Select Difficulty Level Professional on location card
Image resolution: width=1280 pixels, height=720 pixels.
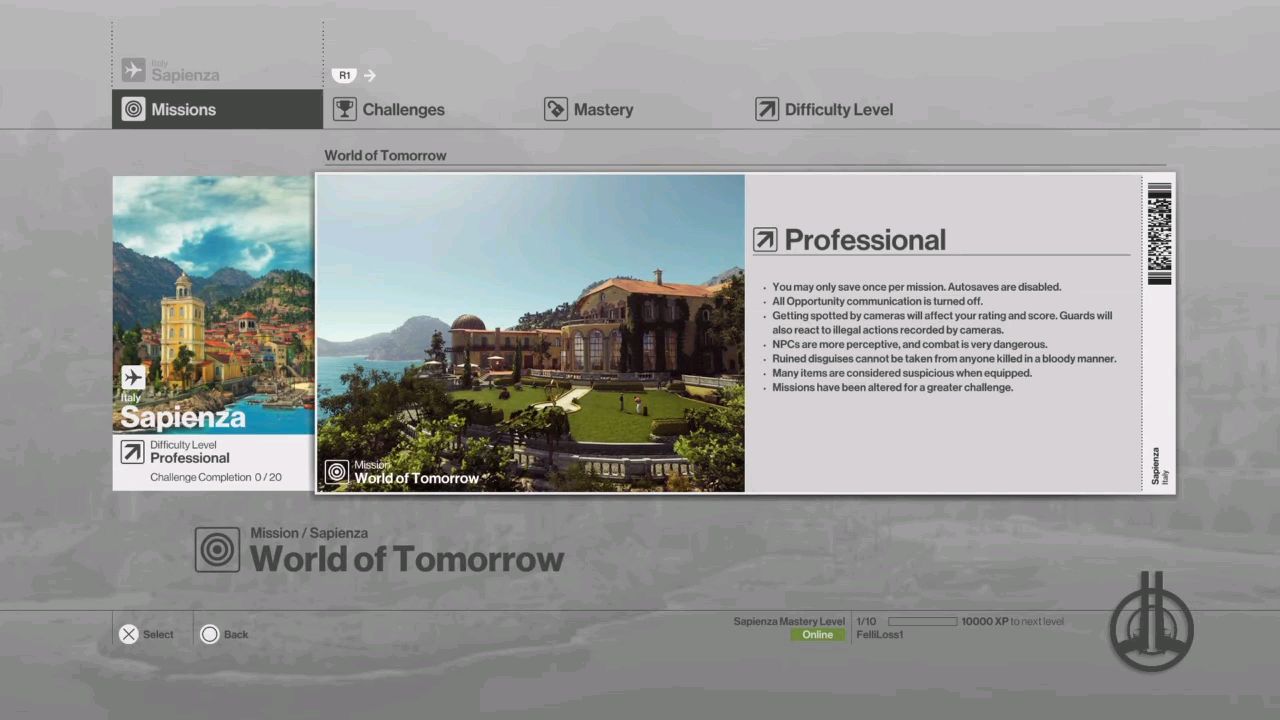coord(190,452)
